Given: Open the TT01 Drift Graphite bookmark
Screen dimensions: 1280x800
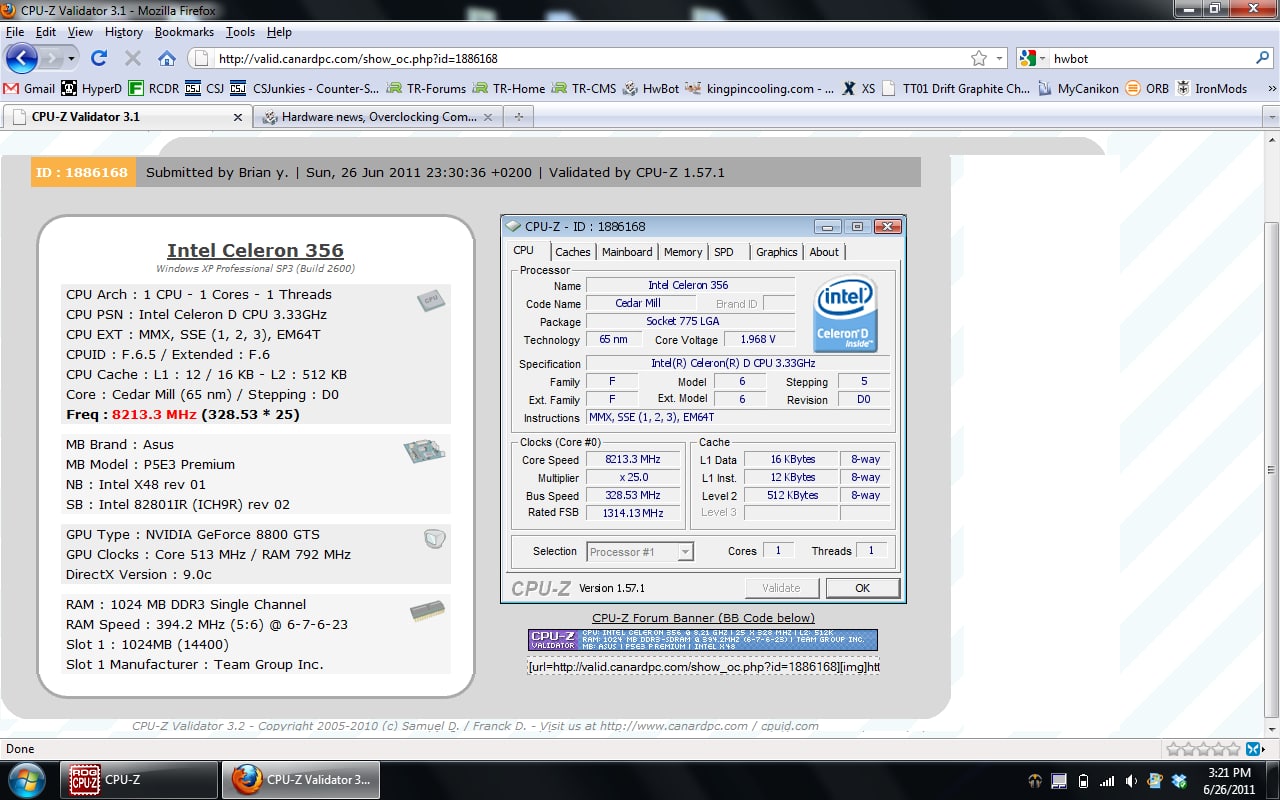Looking at the screenshot, I should [956, 88].
